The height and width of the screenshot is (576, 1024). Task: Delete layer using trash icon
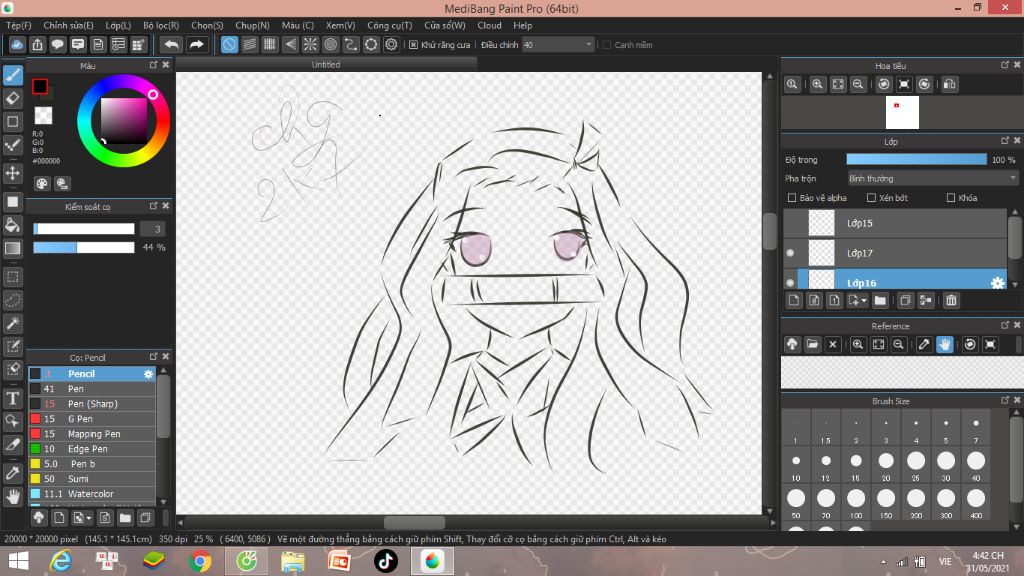951,300
